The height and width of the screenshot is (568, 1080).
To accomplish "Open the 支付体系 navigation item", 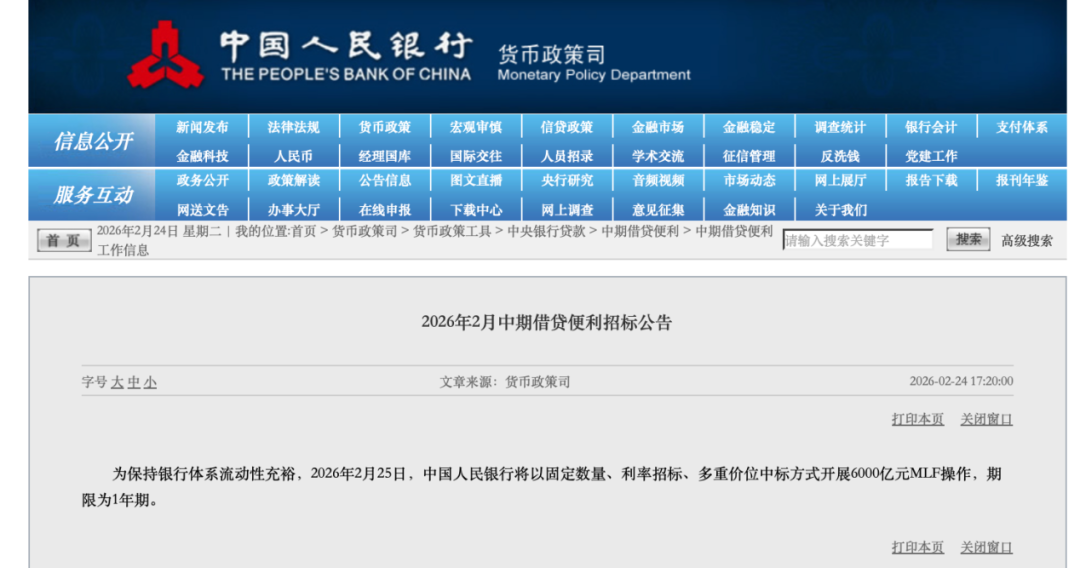I will [1022, 128].
